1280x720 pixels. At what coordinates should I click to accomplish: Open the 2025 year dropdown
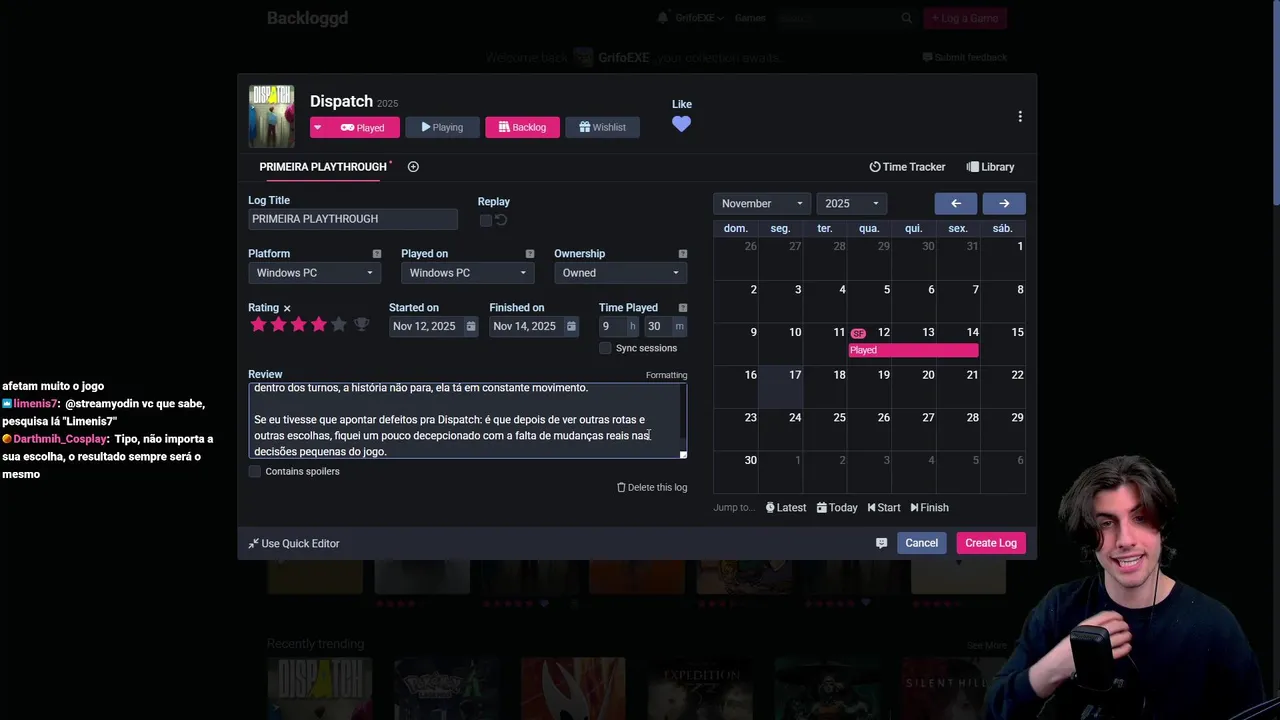click(x=851, y=203)
